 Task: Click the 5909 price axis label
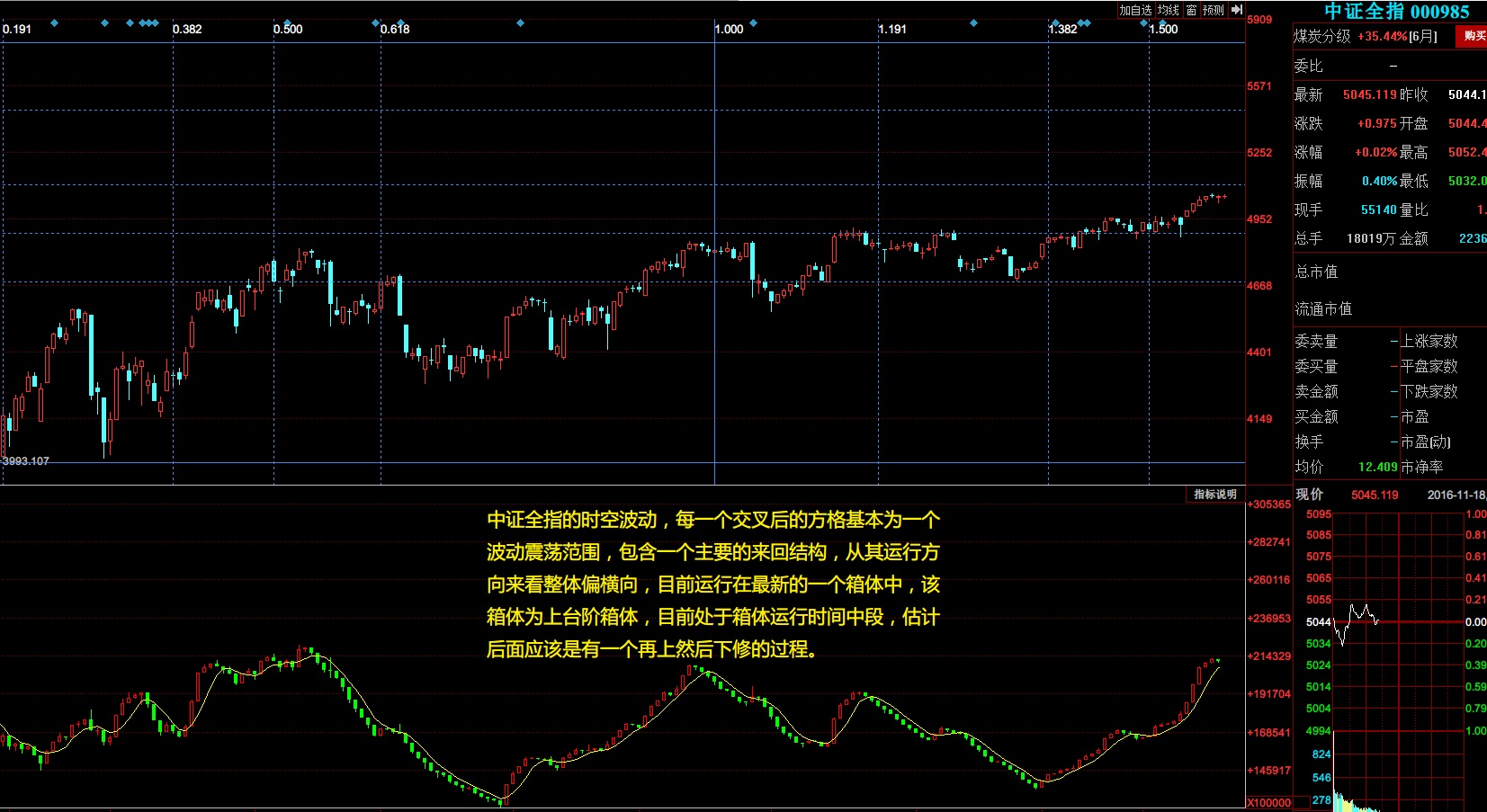tap(1259, 20)
